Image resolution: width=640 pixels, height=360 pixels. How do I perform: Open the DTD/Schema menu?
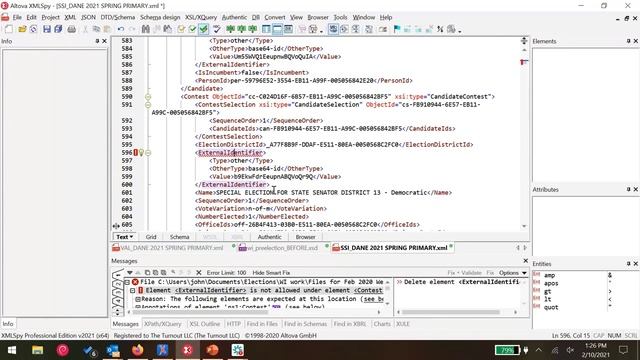click(x=118, y=17)
